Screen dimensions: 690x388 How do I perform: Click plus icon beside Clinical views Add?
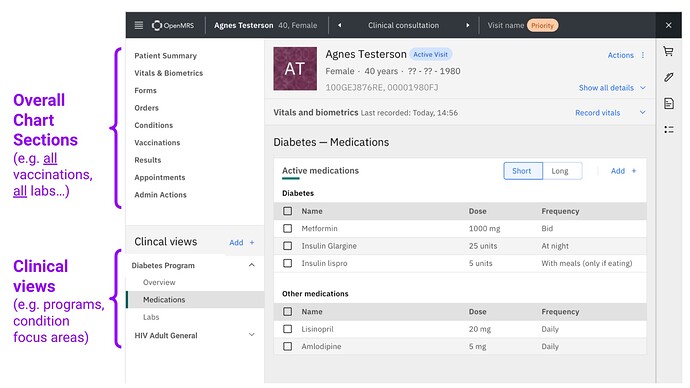[252, 242]
